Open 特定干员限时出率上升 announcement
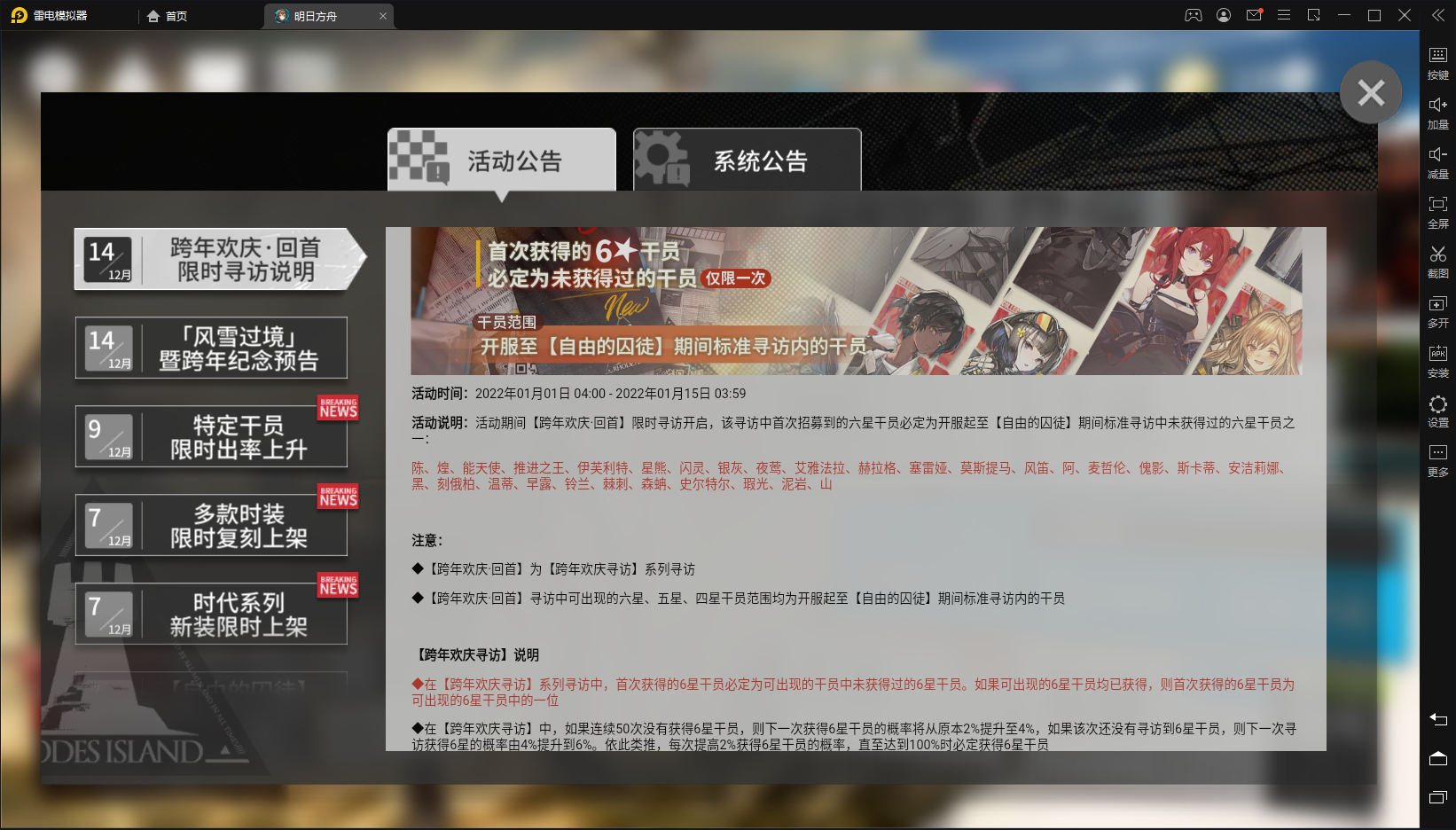The image size is (1456, 830). (x=211, y=436)
